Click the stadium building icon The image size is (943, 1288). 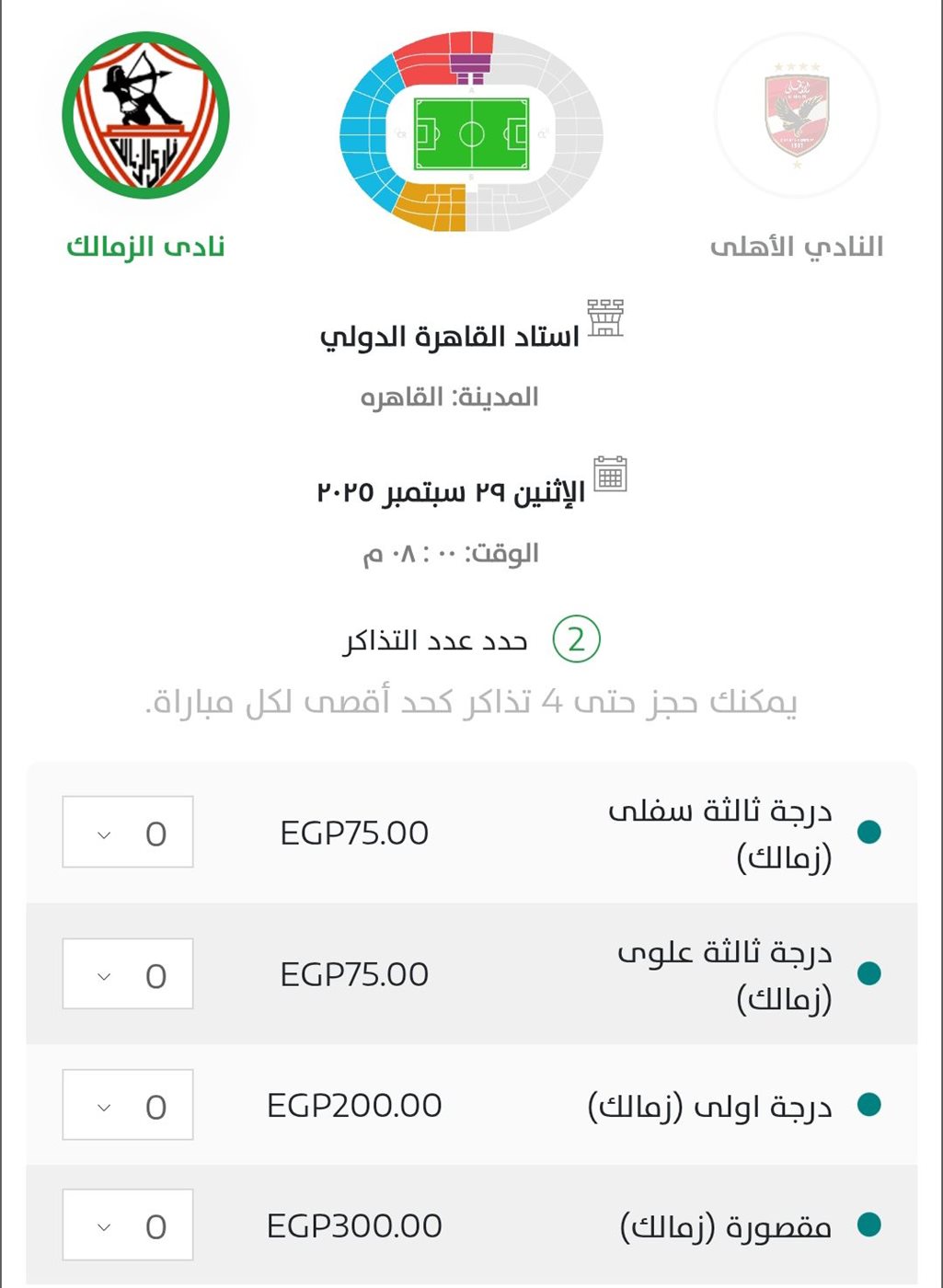(605, 317)
